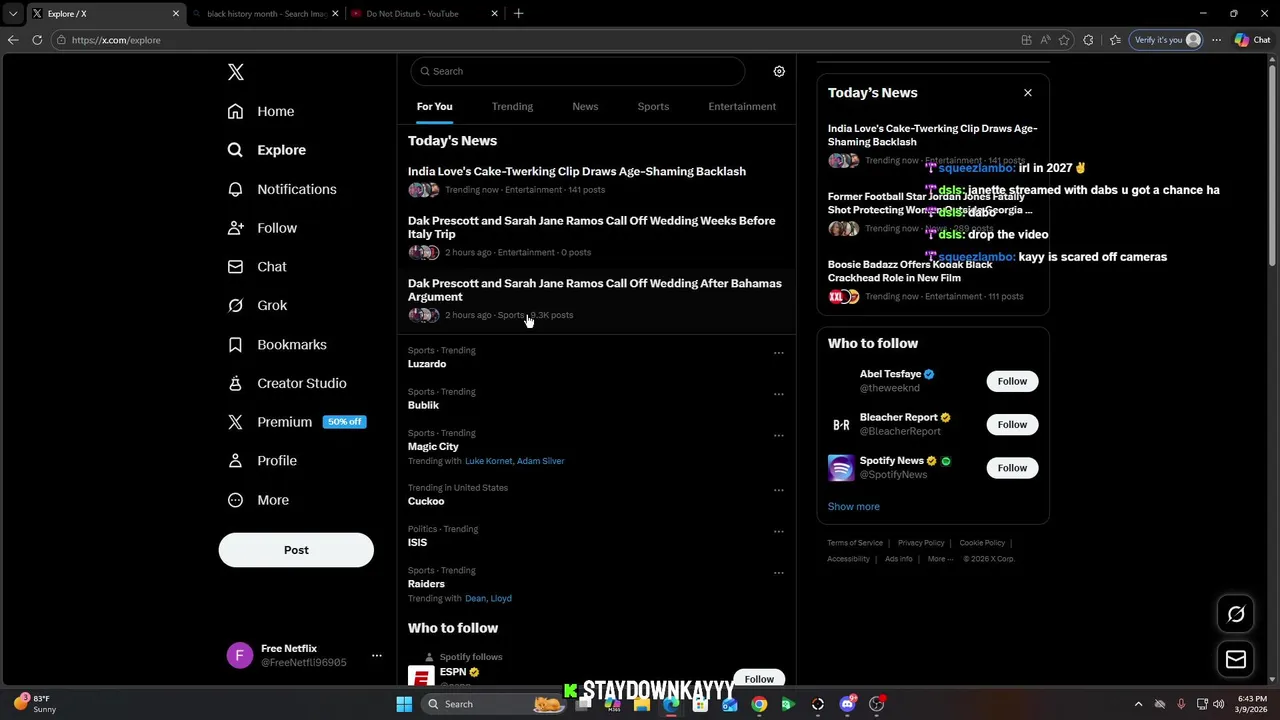Viewport: 1280px width, 720px height.
Task: Open Terms of Service link
Action: 855,543
